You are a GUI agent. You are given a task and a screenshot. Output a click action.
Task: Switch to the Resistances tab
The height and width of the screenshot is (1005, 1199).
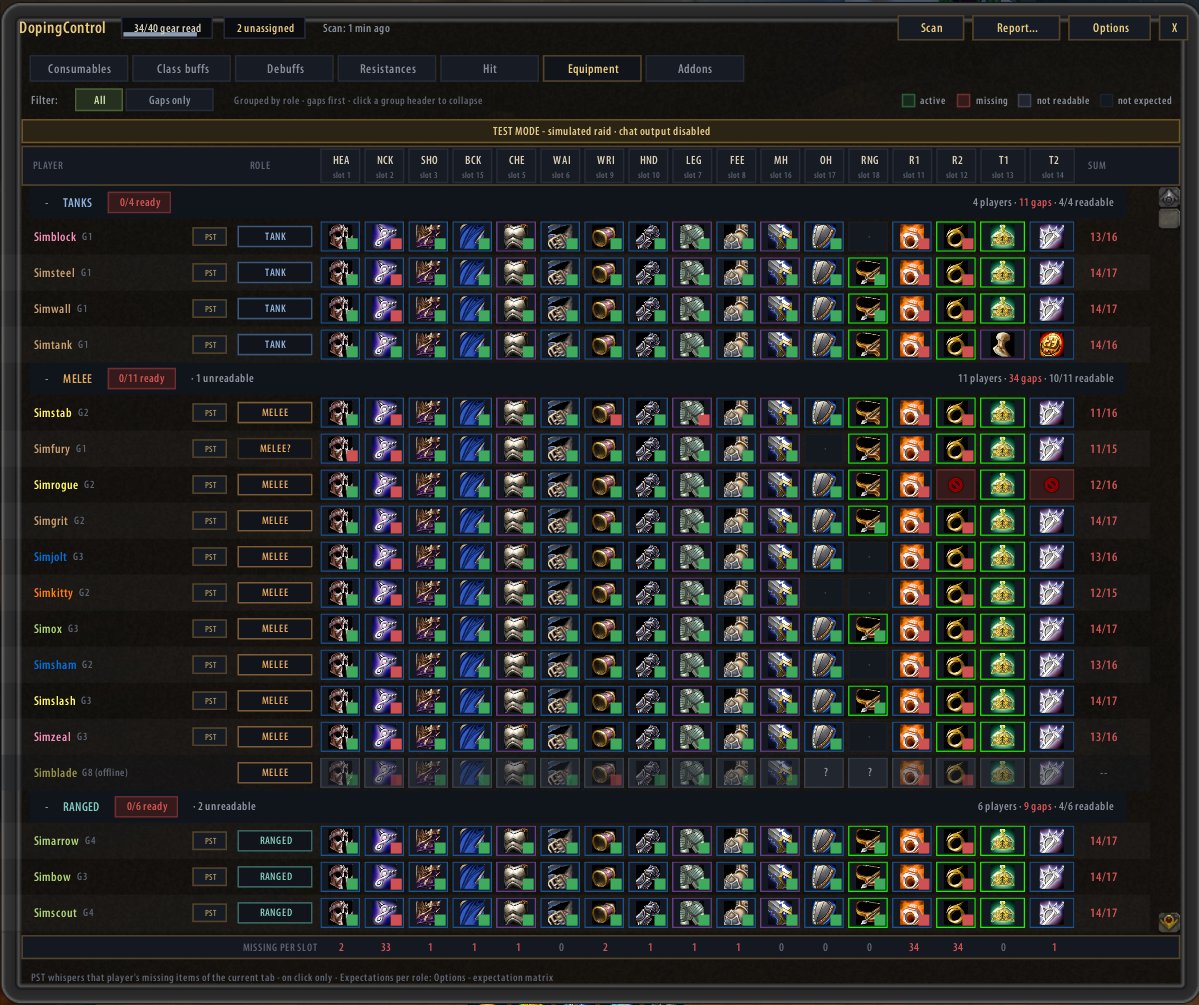click(x=388, y=69)
